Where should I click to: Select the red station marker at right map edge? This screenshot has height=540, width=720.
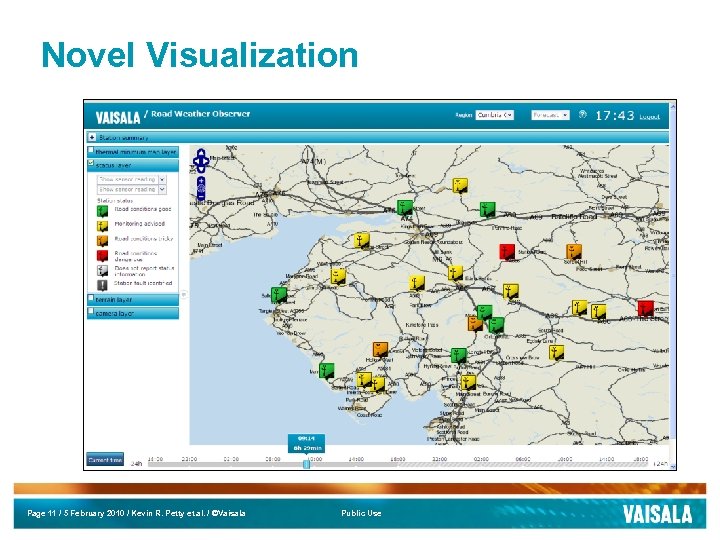coord(646,308)
